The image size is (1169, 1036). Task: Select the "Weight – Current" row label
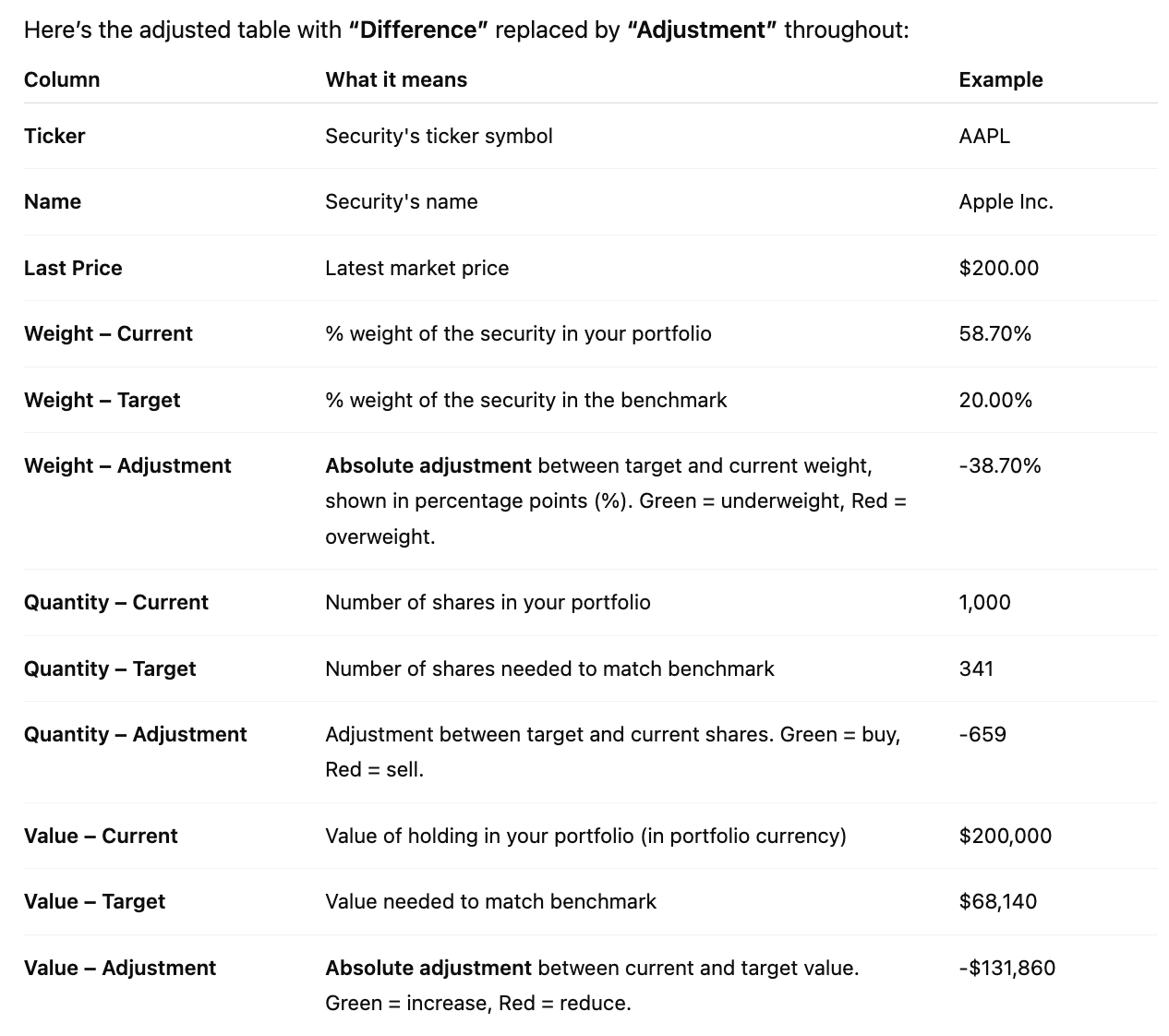(x=108, y=333)
